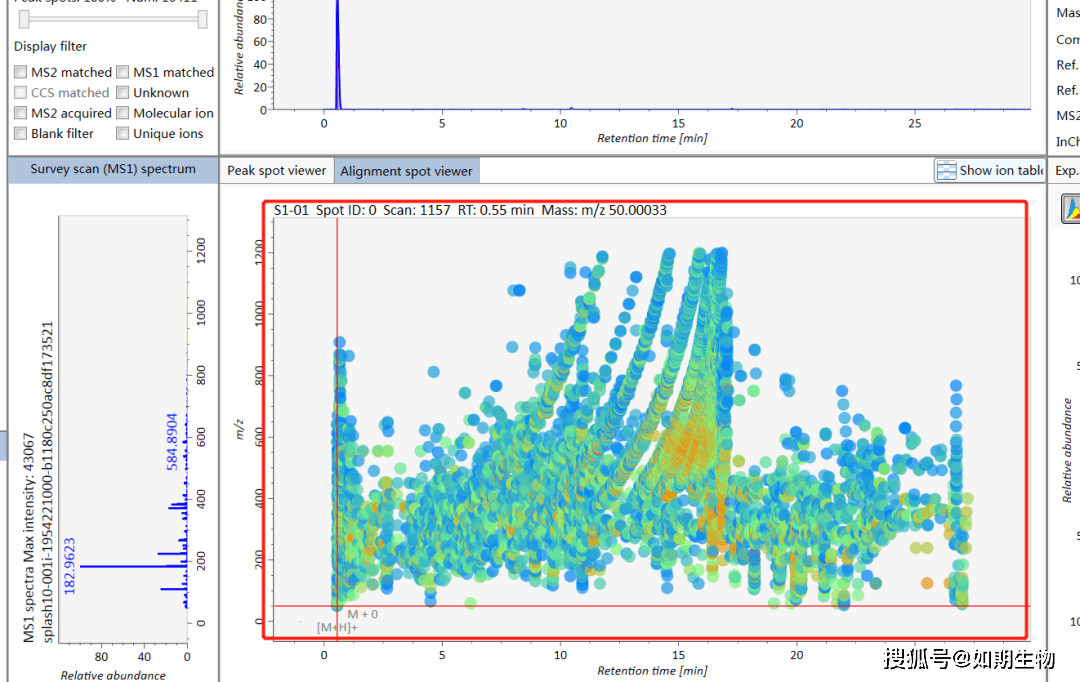Screen dimensions: 1080x682
Task: Check the Unique ions filter
Action: click(x=123, y=134)
